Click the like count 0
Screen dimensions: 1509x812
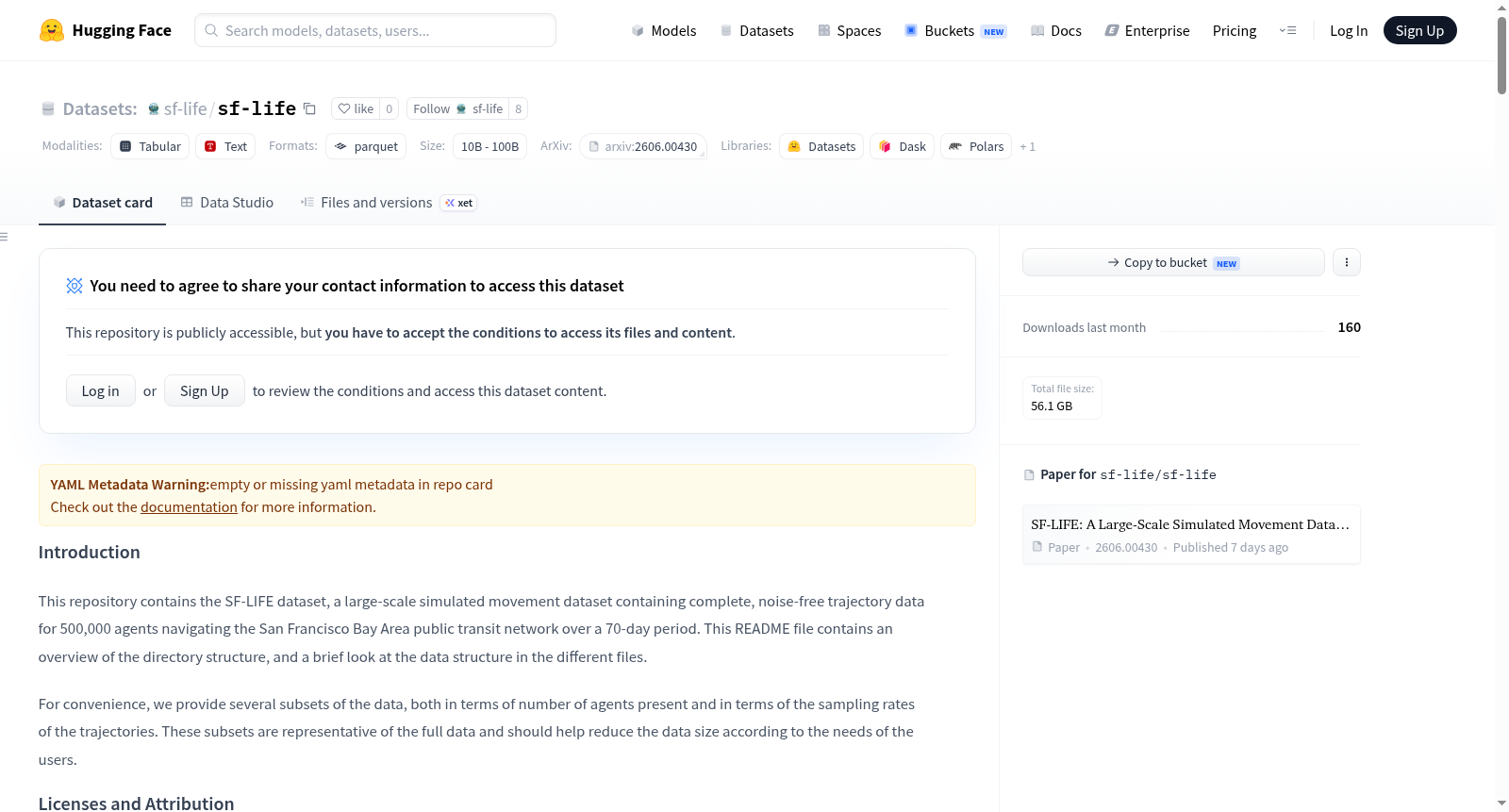point(389,108)
